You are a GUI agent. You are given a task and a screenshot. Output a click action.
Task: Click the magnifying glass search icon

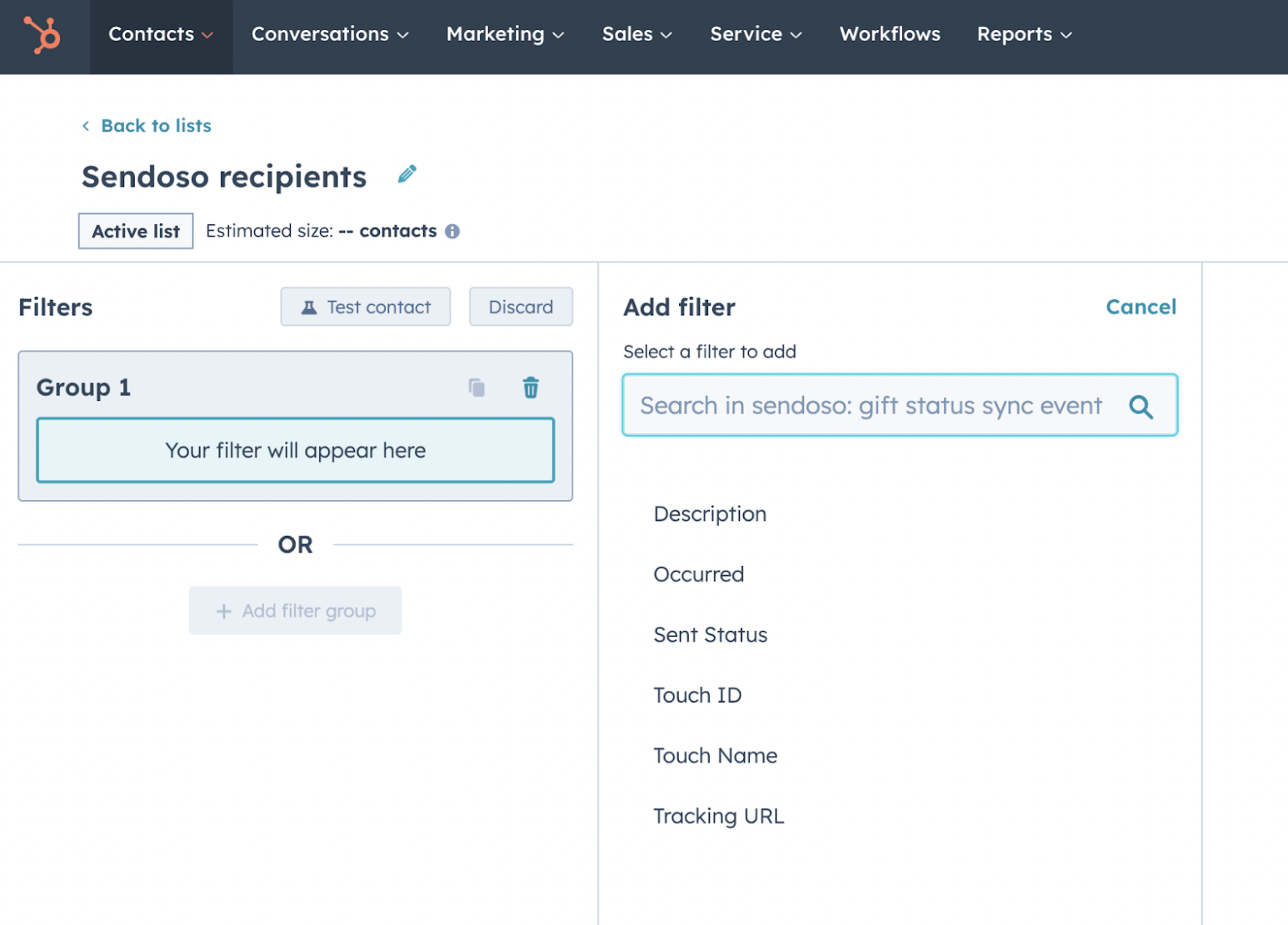1141,406
